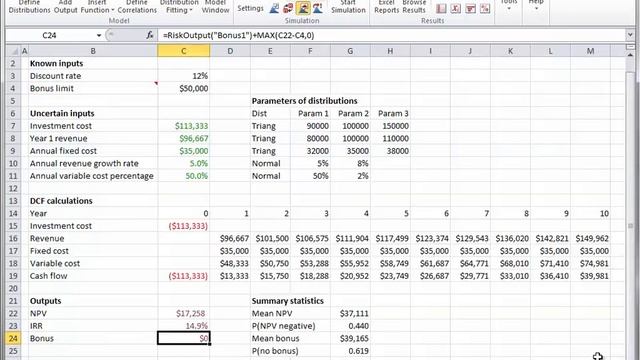Viewport: 640px width, 360px height.
Task: Click the red dice random/static icon
Action: point(289,8)
